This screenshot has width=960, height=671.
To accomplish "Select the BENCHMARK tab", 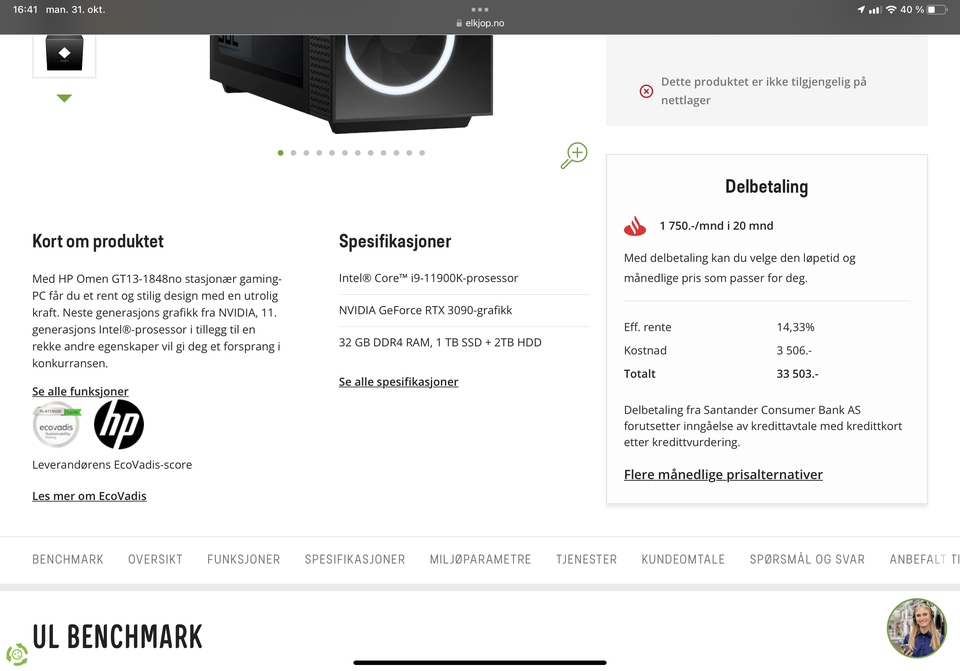I will [68, 559].
